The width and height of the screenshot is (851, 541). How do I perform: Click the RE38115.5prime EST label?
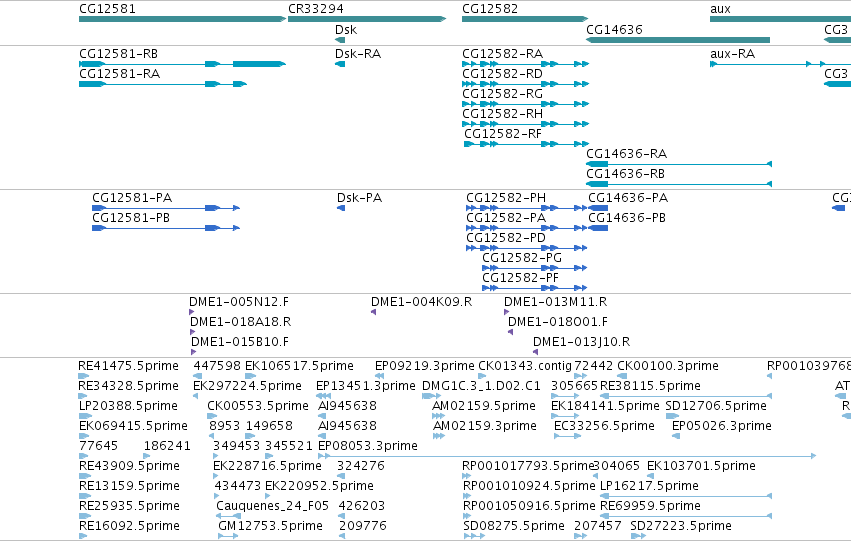pyautogui.click(x=650, y=386)
